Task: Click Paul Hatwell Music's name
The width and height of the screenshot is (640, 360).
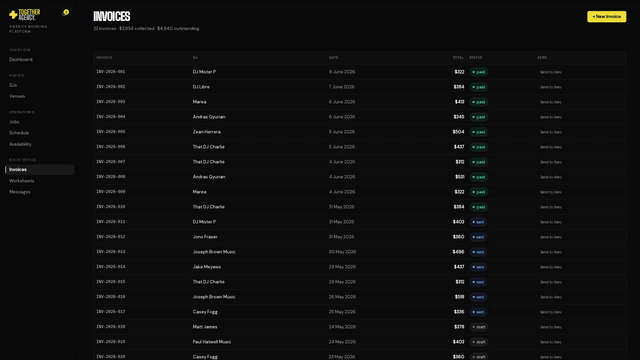Action: click(212, 342)
